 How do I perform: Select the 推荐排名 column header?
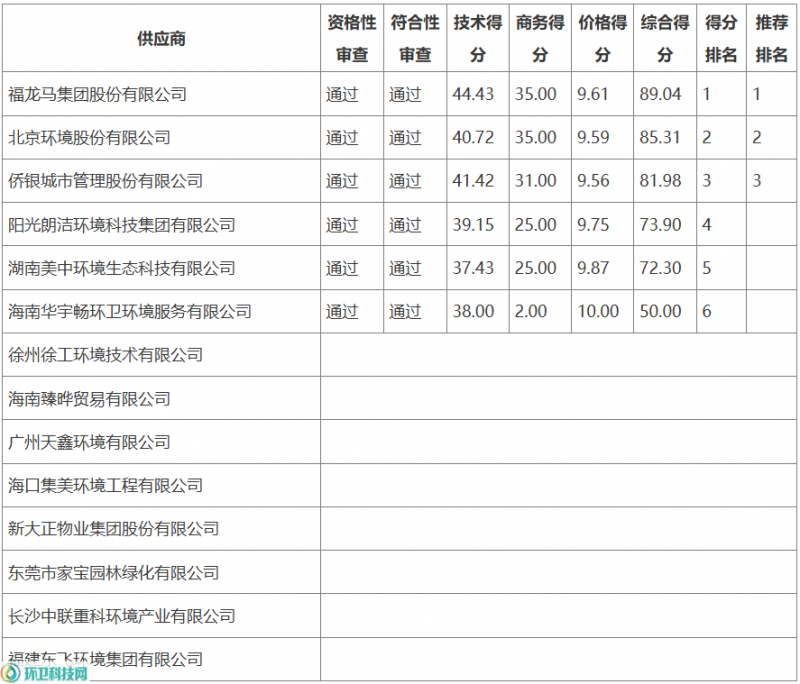pyautogui.click(x=771, y=39)
